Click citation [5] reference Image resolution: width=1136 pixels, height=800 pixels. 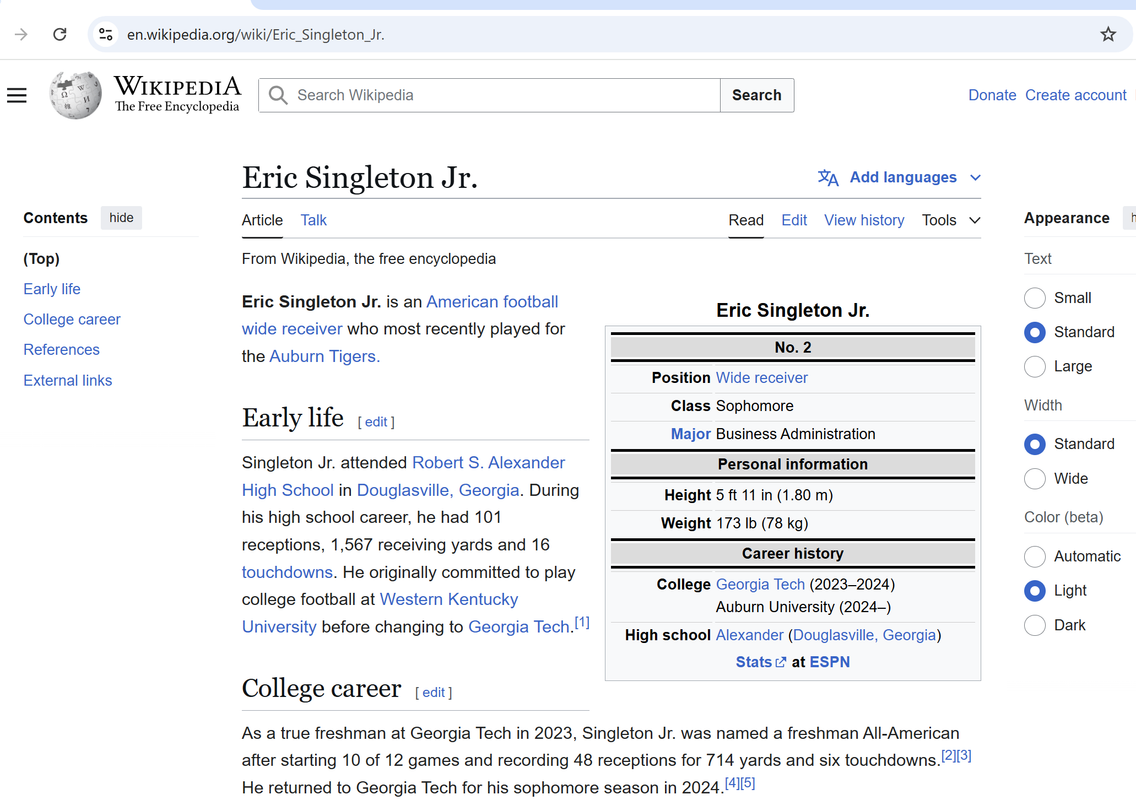click(748, 783)
